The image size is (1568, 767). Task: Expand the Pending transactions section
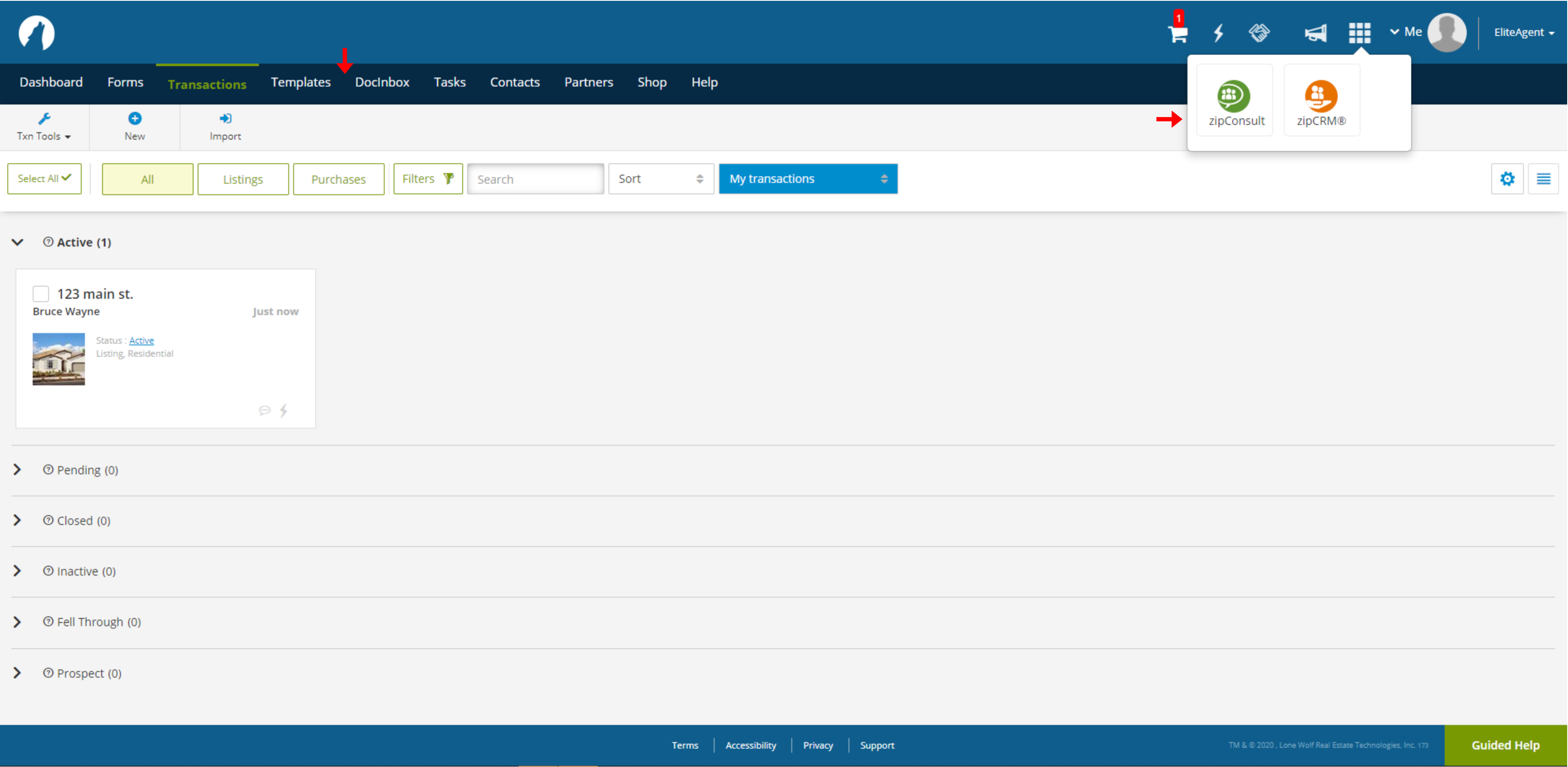(17, 469)
